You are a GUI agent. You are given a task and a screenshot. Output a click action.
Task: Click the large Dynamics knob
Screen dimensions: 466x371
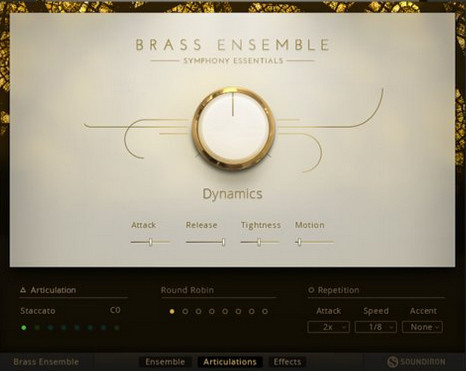click(233, 129)
